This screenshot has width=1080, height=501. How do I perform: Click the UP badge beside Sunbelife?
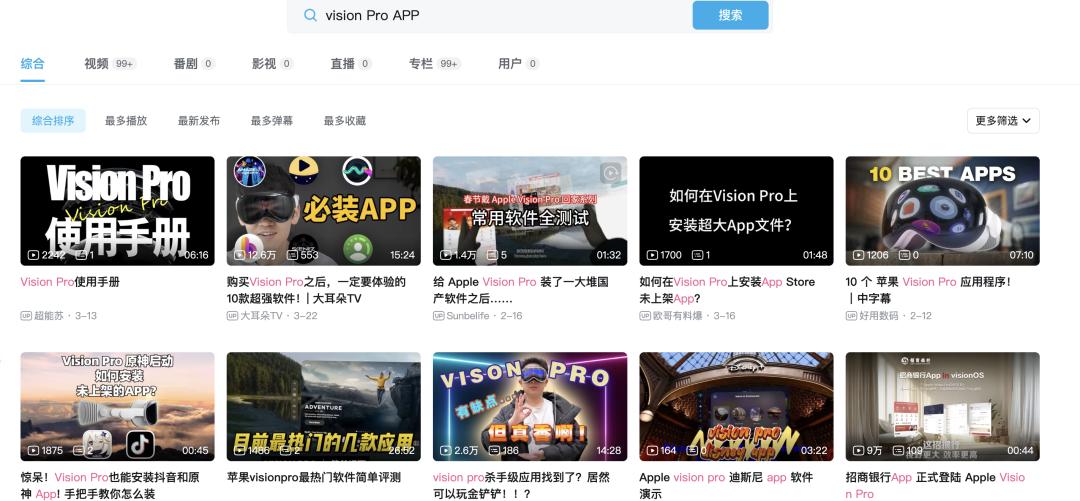[439, 316]
